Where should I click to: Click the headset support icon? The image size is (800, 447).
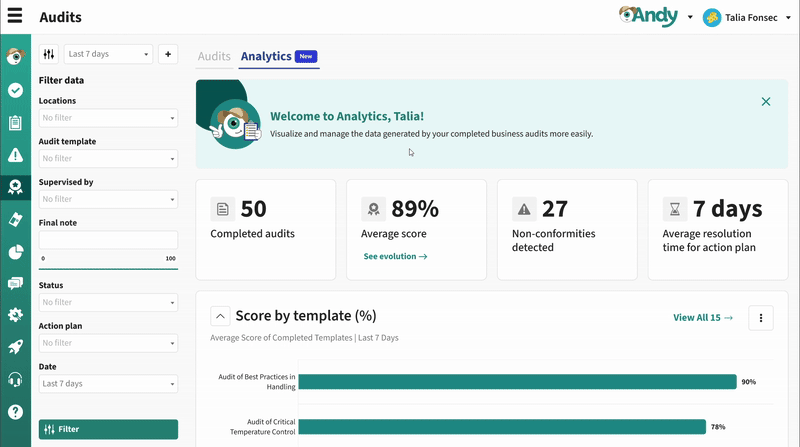(x=15, y=379)
